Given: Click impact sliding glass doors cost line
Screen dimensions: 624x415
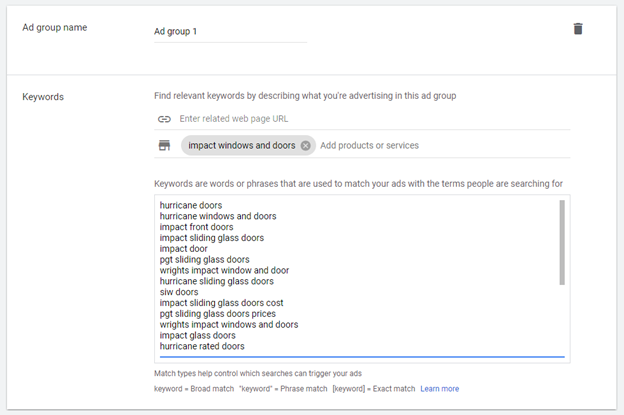Looking at the screenshot, I should pyautogui.click(x=222, y=303).
